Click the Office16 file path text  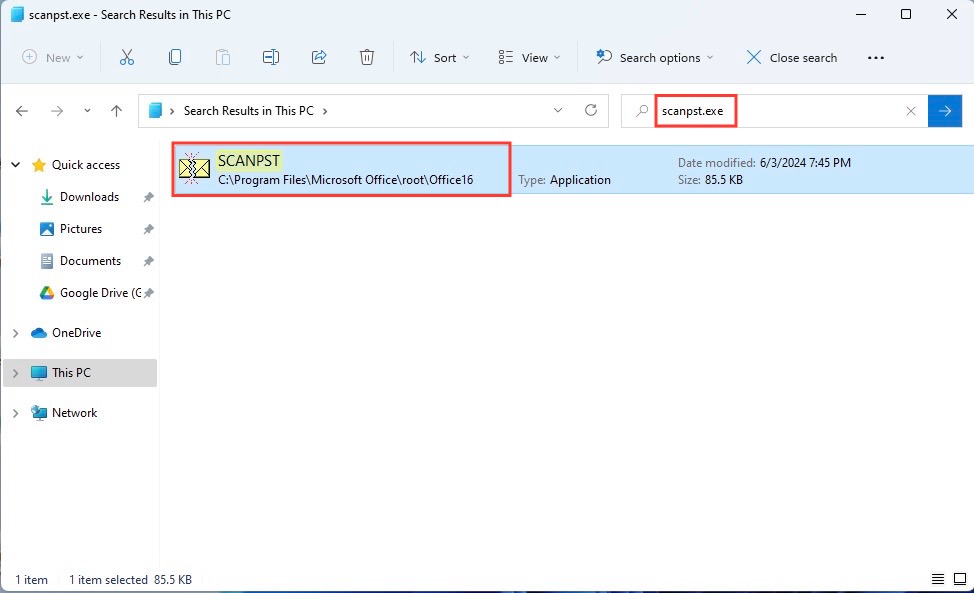tap(345, 180)
